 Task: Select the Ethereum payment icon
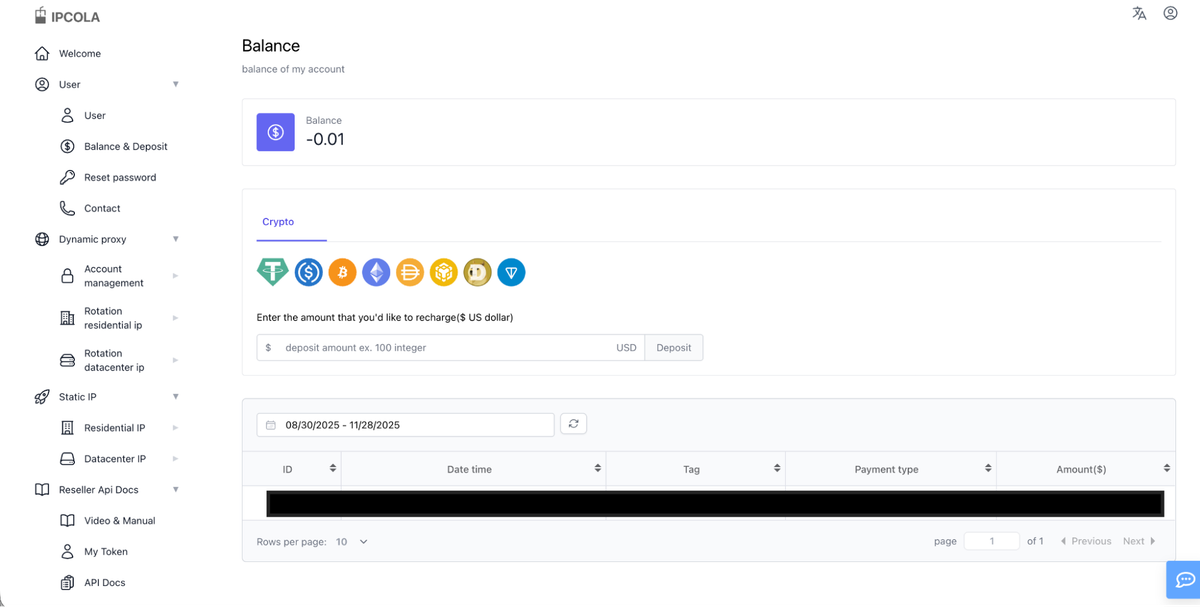coord(376,272)
